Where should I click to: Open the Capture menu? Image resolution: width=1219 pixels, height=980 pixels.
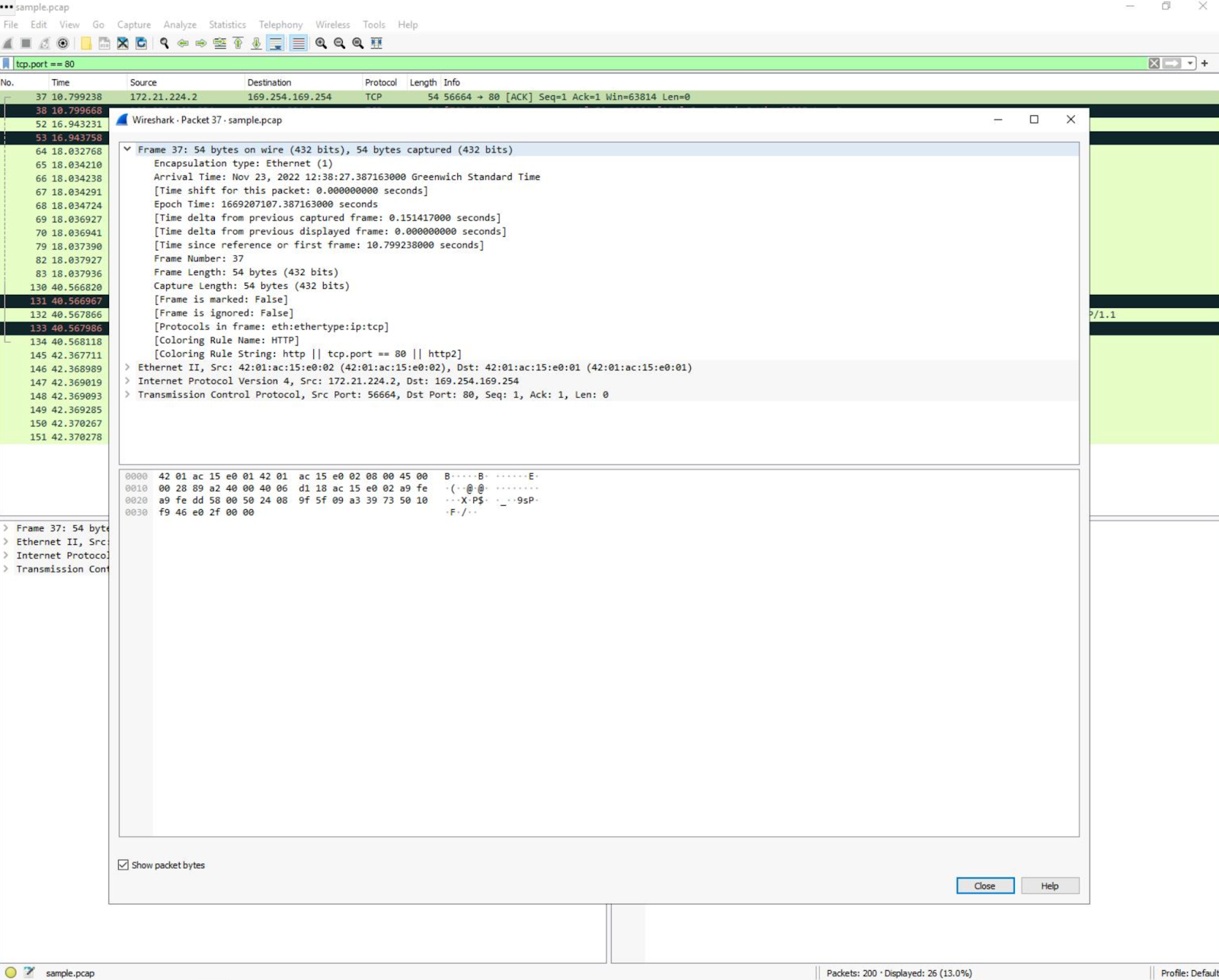click(x=134, y=24)
